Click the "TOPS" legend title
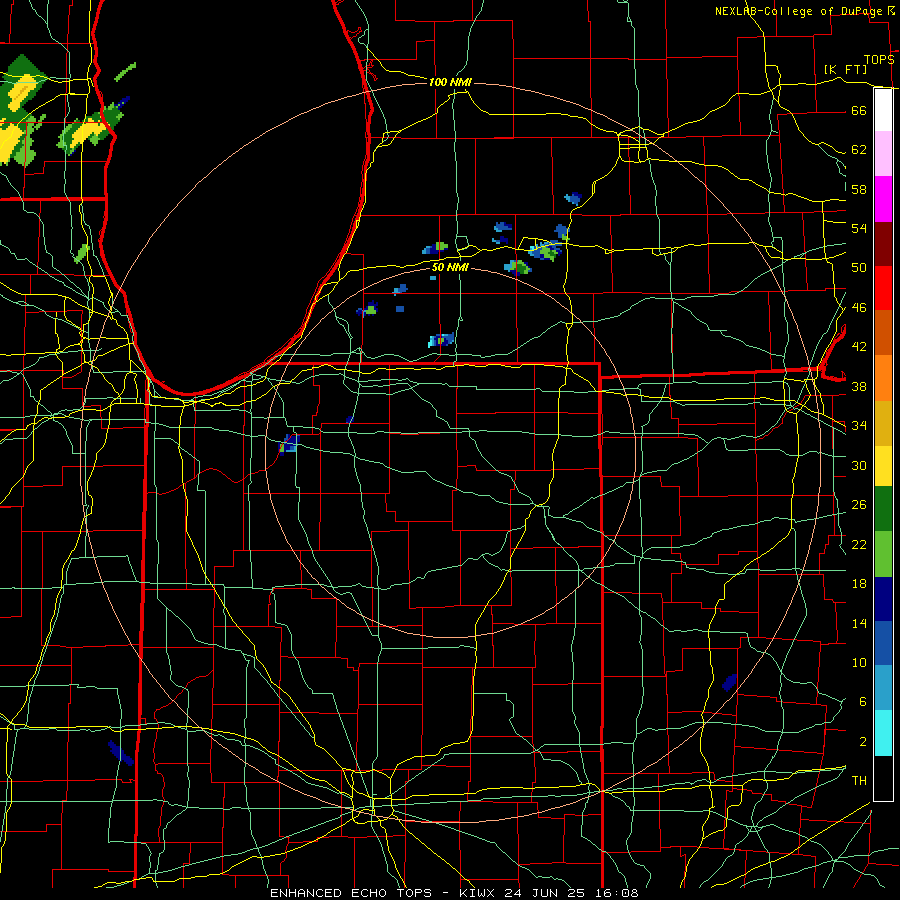The width and height of the screenshot is (900, 900). [879, 59]
